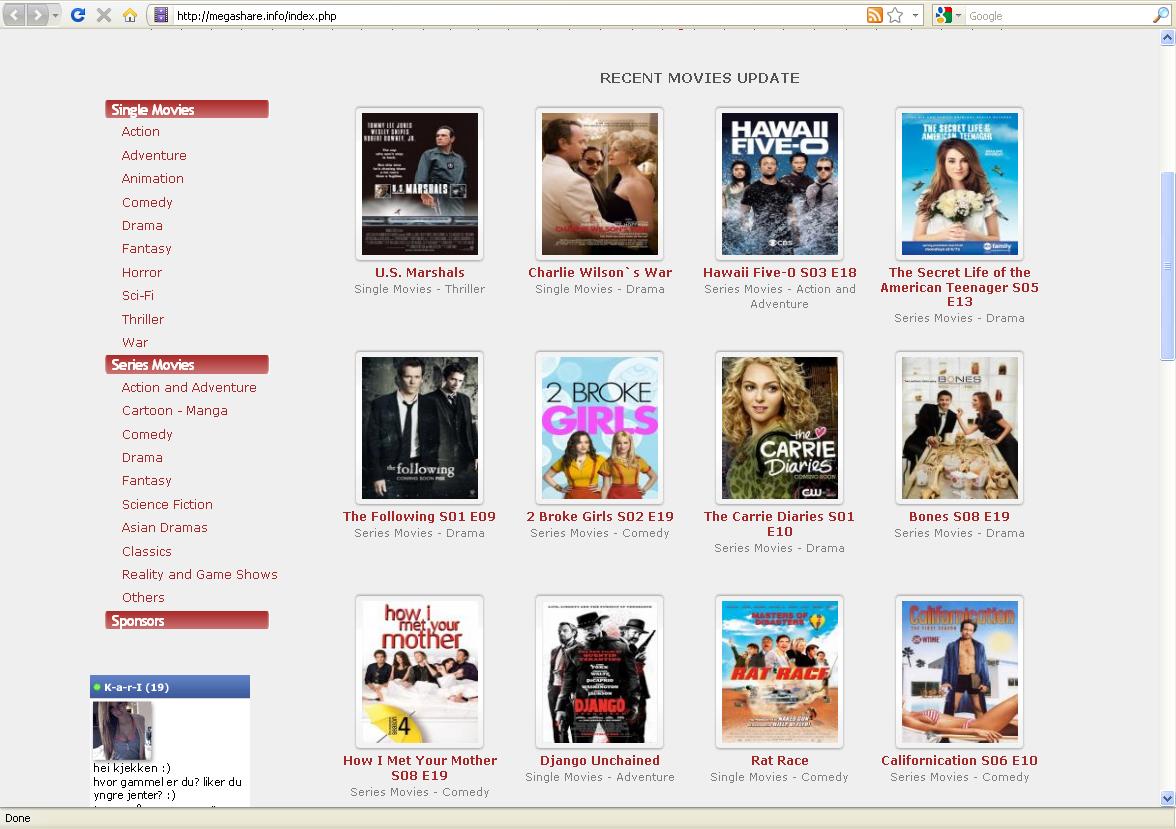Open the Series Movies category header
The height and width of the screenshot is (829, 1176).
coord(187,365)
